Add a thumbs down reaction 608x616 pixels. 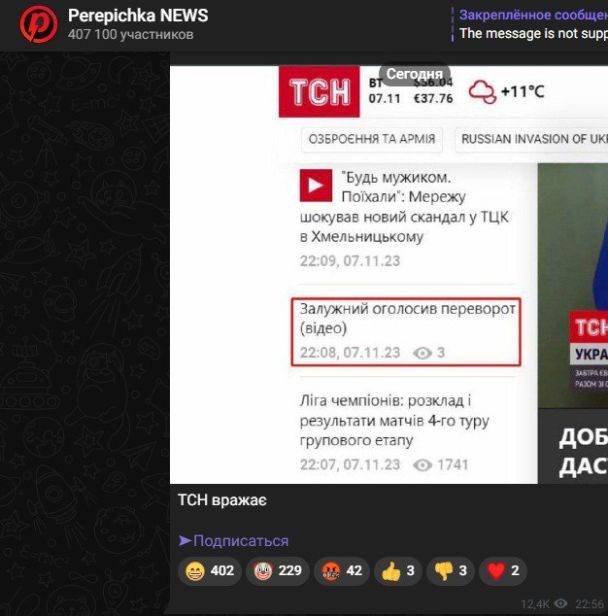pyautogui.click(x=449, y=571)
